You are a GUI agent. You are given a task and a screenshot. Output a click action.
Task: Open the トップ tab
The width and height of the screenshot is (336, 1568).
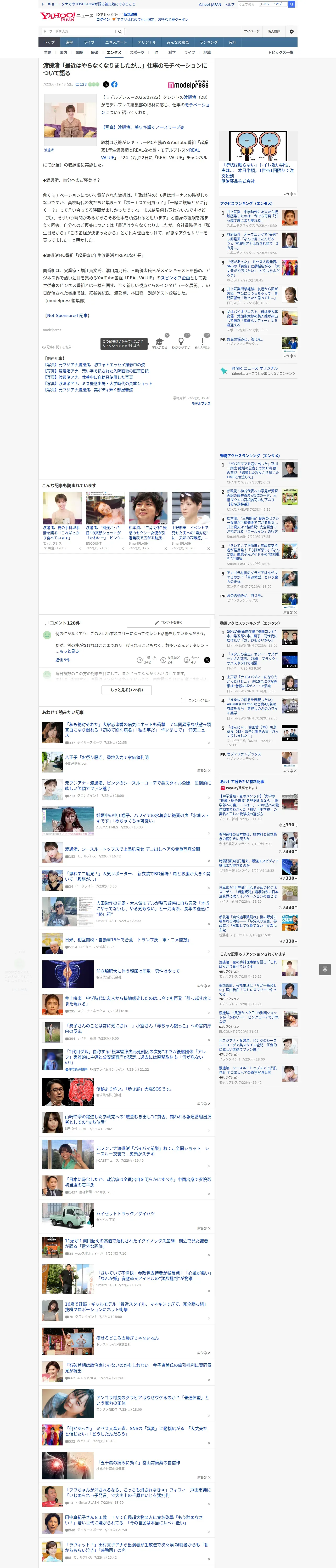tap(49, 43)
